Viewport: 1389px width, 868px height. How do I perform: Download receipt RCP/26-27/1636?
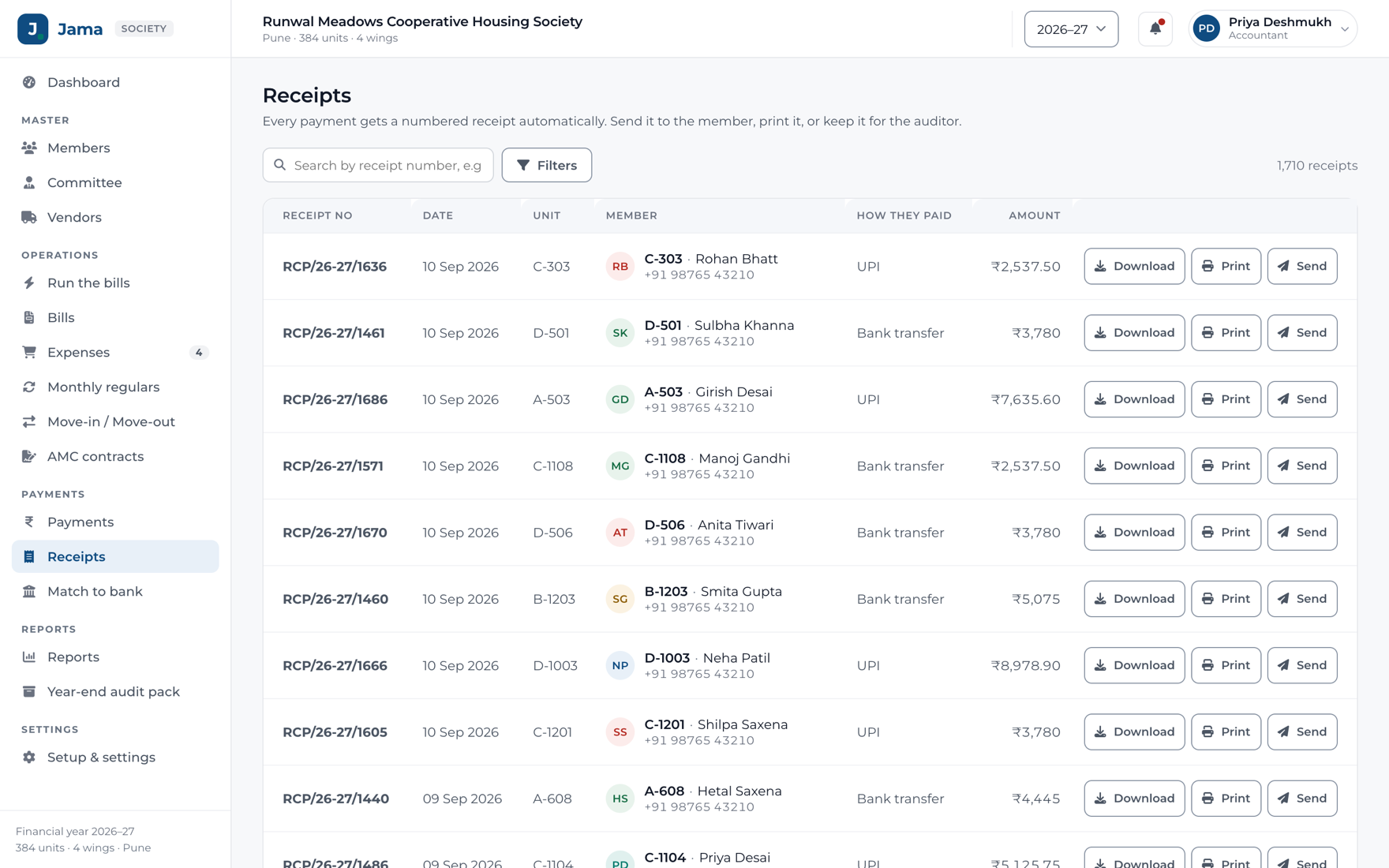point(1134,266)
